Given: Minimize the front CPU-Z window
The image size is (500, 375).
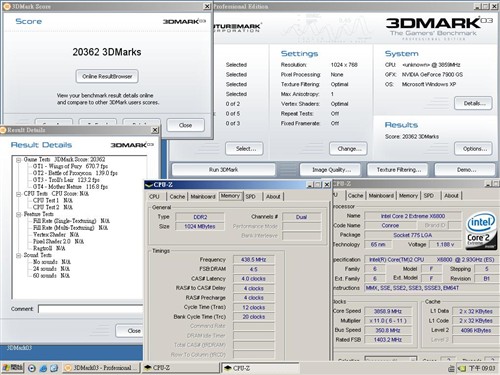Looking at the screenshot, I should pos(310,184).
